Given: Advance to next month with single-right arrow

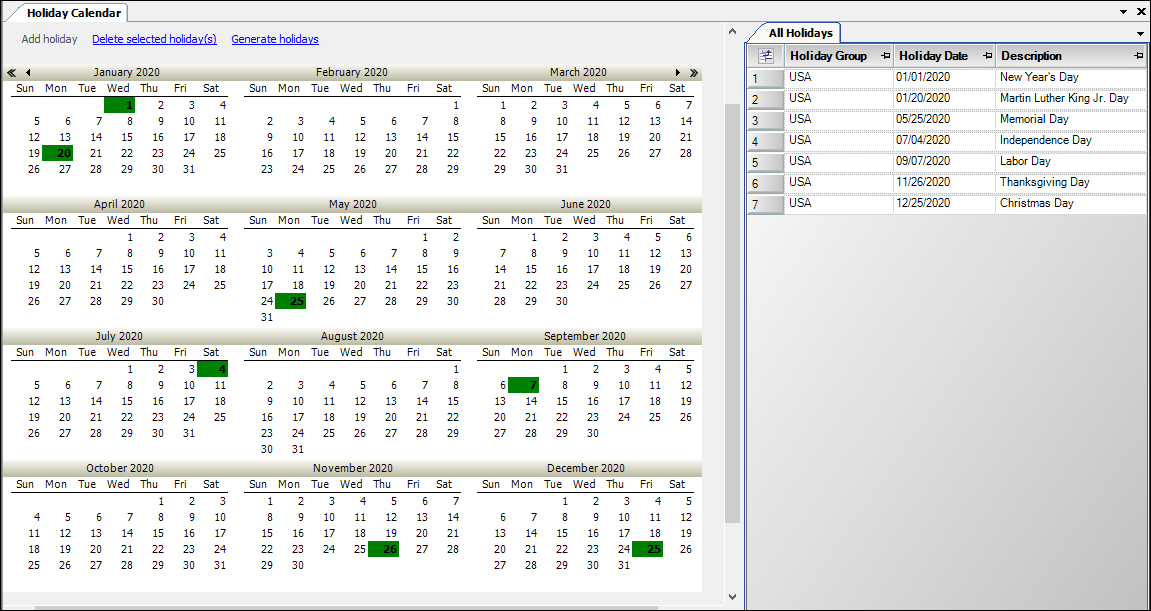Looking at the screenshot, I should [x=678, y=73].
